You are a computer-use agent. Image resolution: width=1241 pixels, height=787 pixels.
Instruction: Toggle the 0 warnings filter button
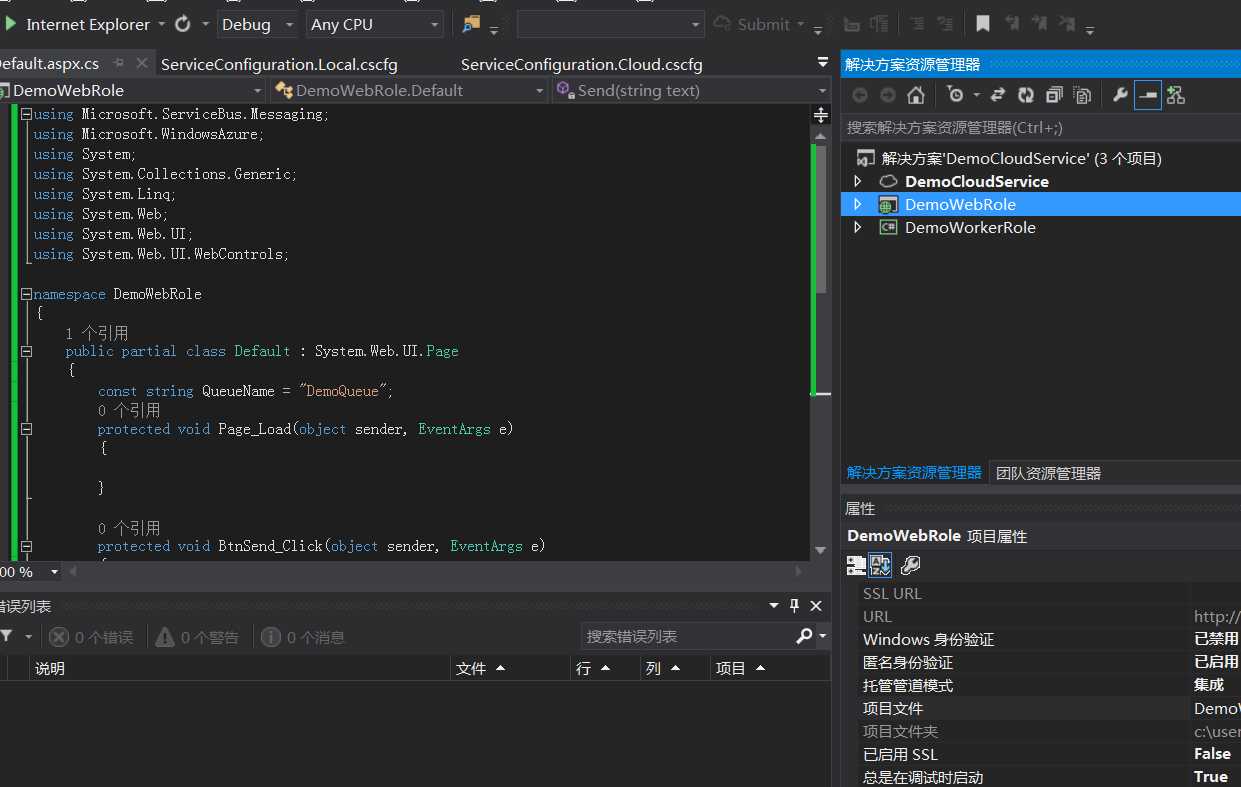point(197,637)
